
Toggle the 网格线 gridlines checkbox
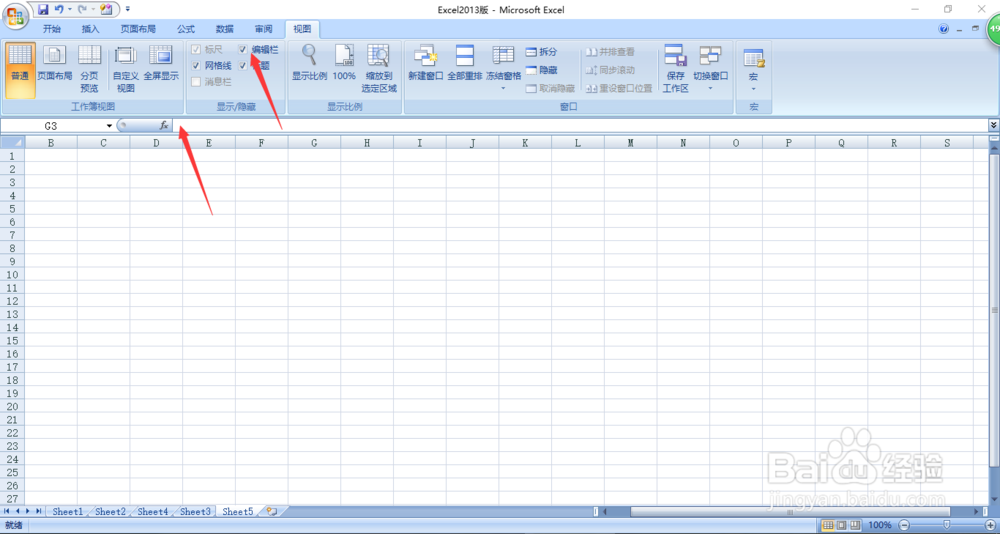(196, 66)
